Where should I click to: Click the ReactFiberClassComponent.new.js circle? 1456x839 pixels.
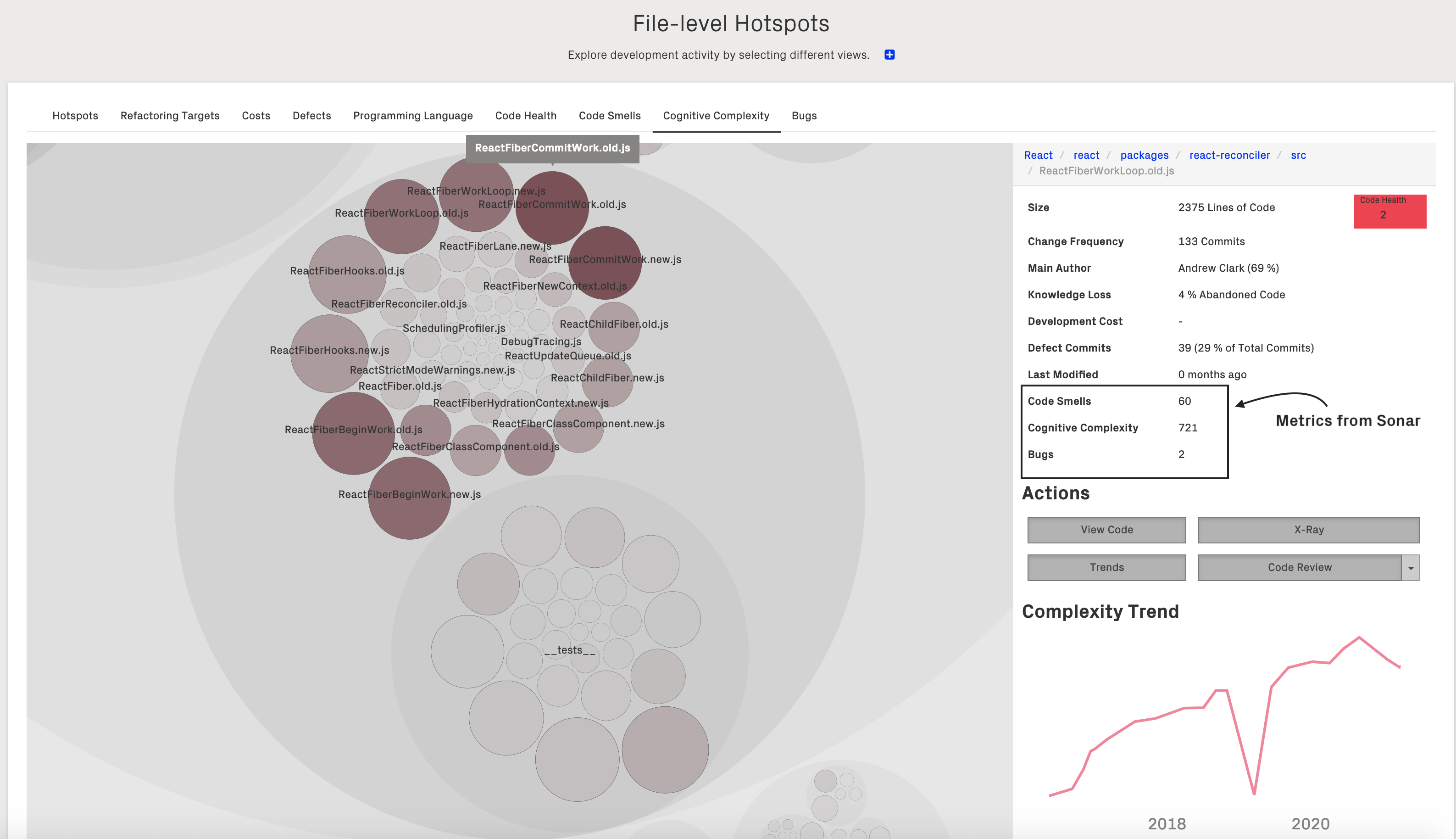tap(578, 428)
